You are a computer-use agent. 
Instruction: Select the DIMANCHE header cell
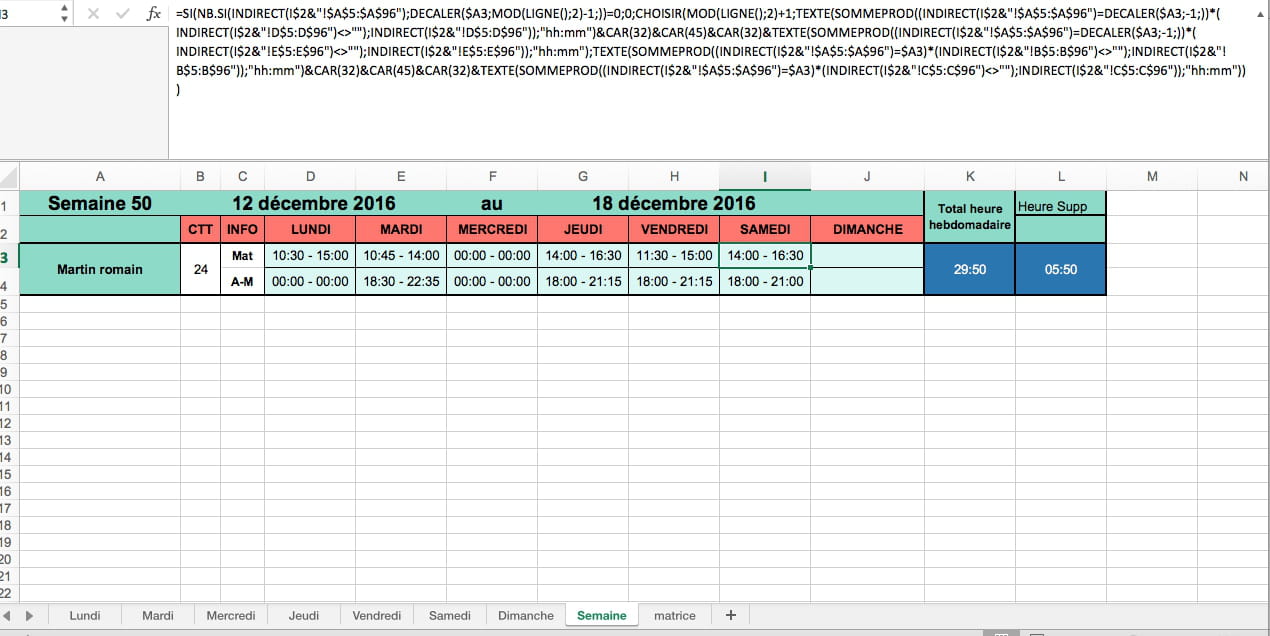[867, 229]
